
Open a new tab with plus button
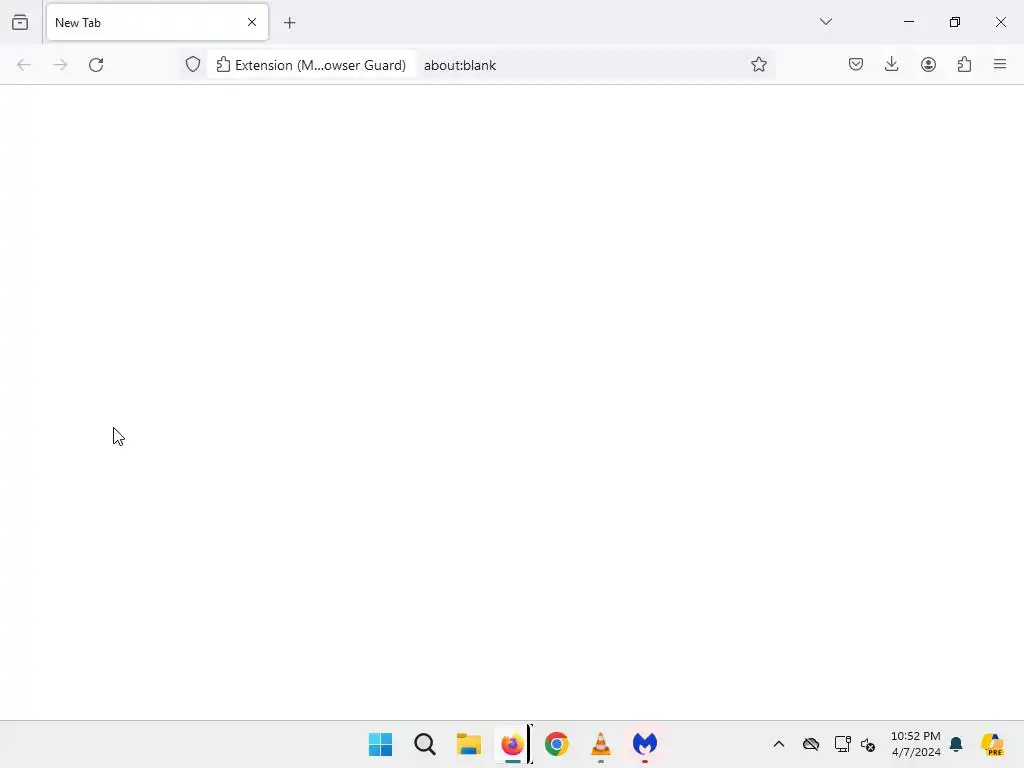coord(290,23)
